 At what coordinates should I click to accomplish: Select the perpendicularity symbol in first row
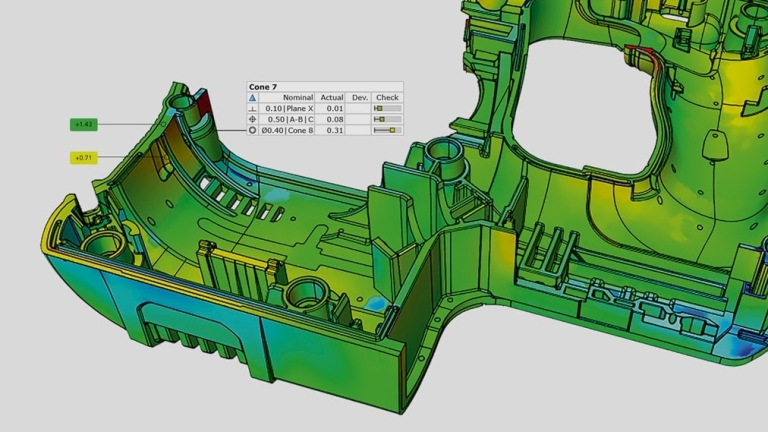[x=252, y=108]
